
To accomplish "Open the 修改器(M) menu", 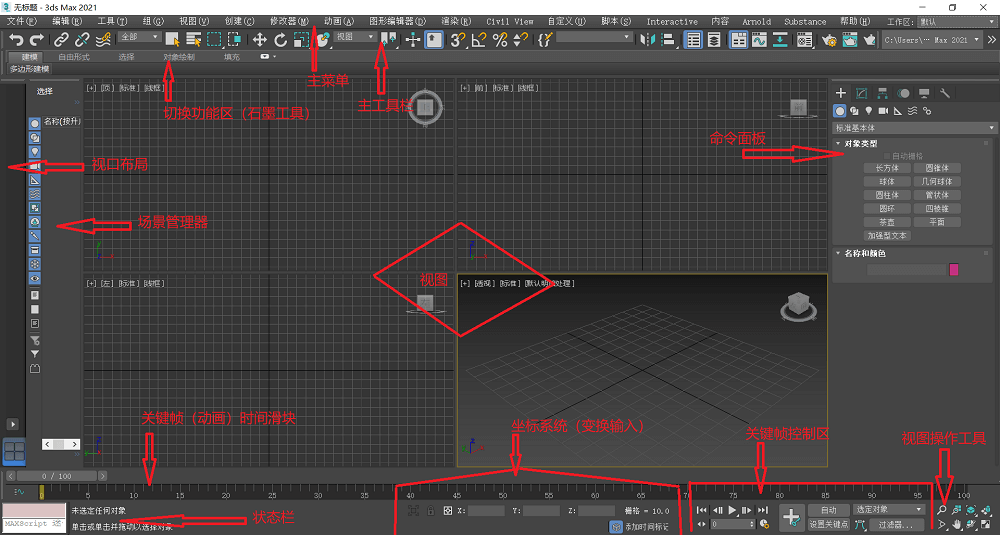I will coord(289,21).
